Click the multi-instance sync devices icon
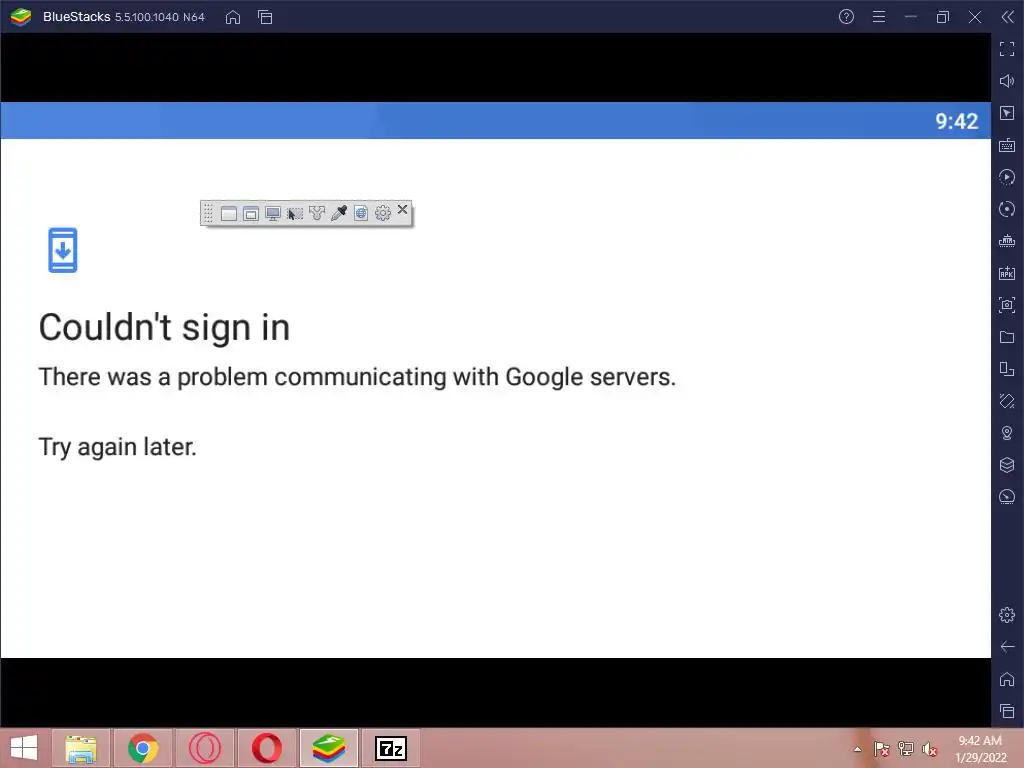 (1007, 369)
